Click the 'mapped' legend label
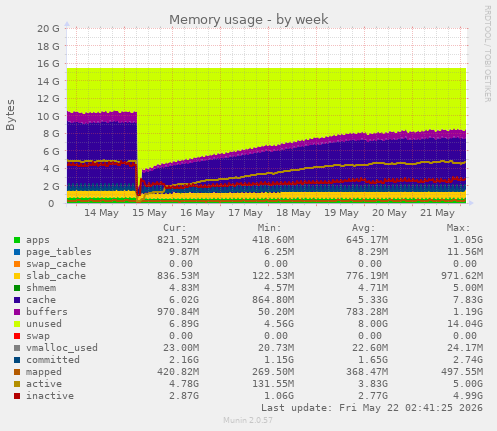The height and width of the screenshot is (431, 497). point(44,372)
